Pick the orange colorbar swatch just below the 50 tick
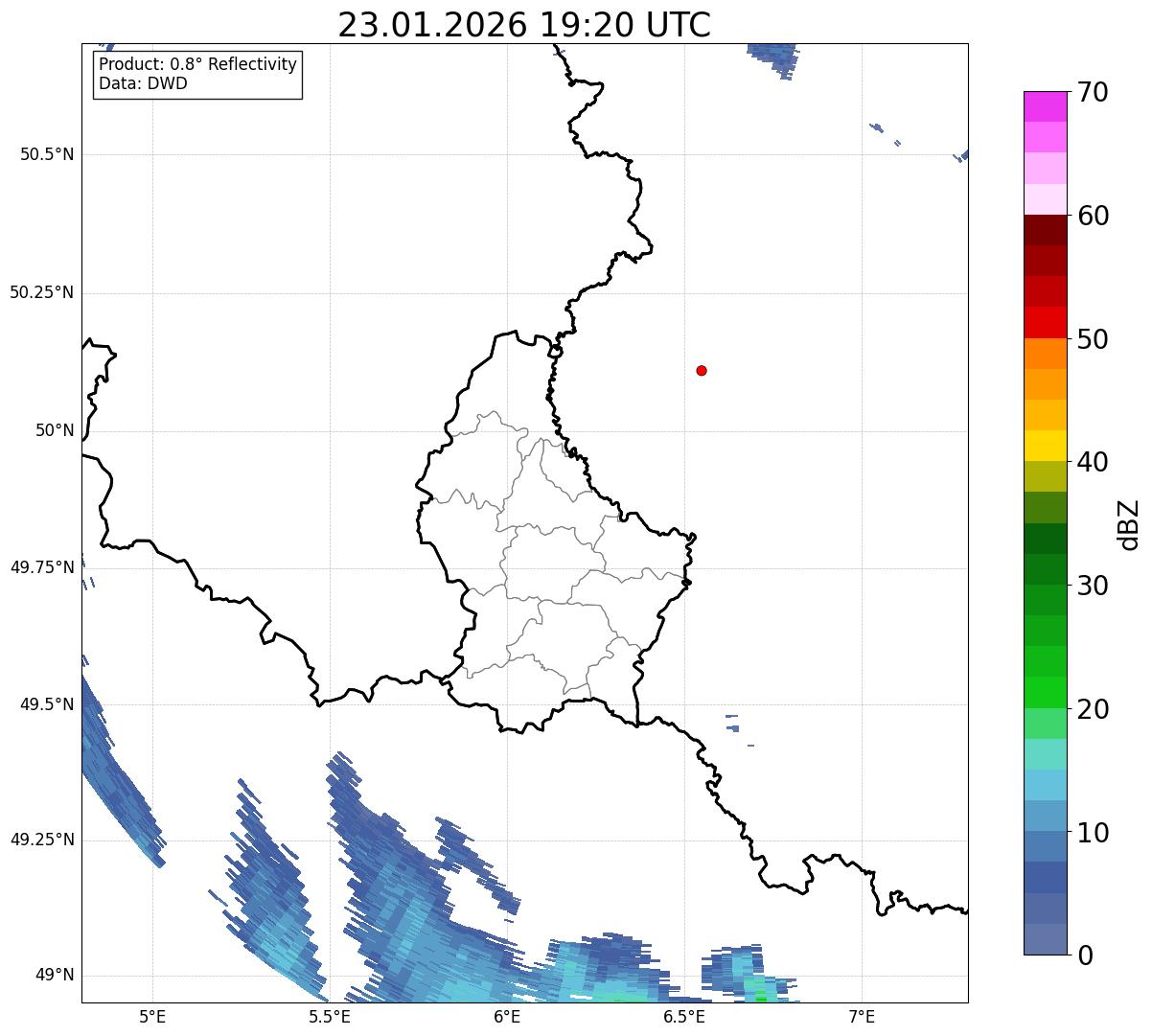The width and height of the screenshot is (1152, 1036). pos(1046,354)
